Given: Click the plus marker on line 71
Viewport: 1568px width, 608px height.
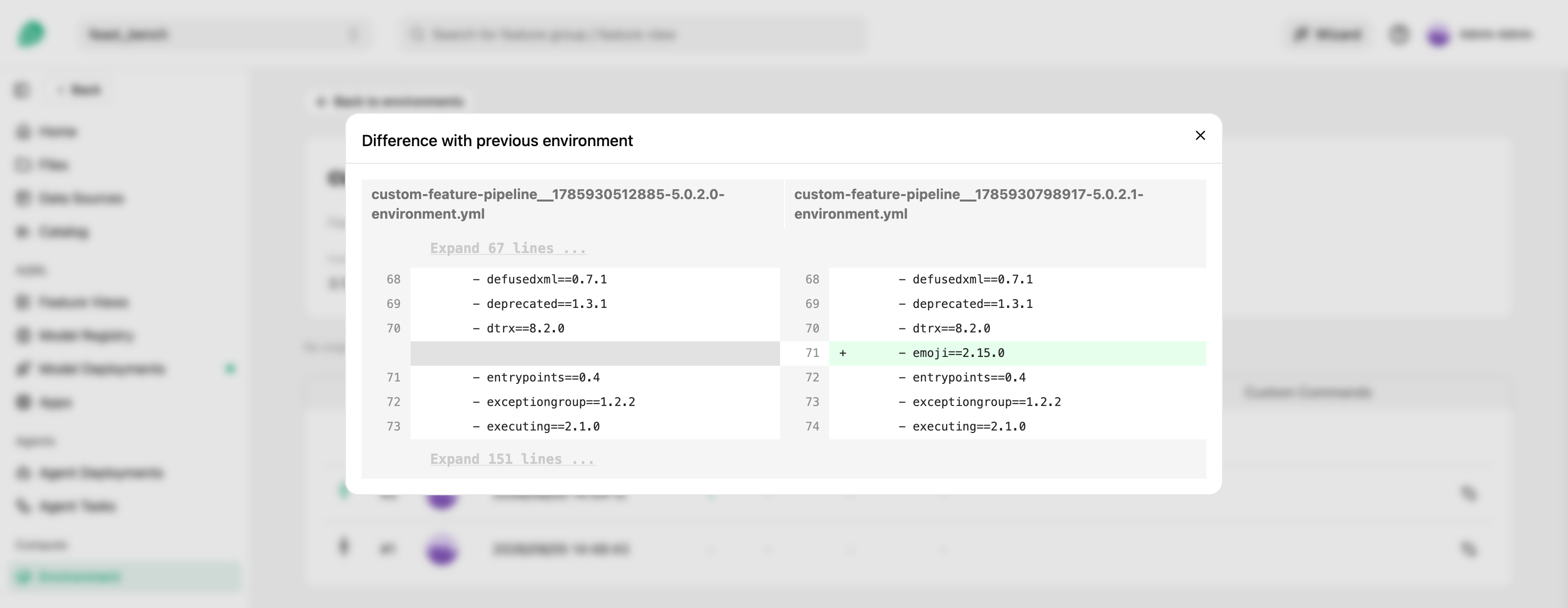Looking at the screenshot, I should pos(842,353).
